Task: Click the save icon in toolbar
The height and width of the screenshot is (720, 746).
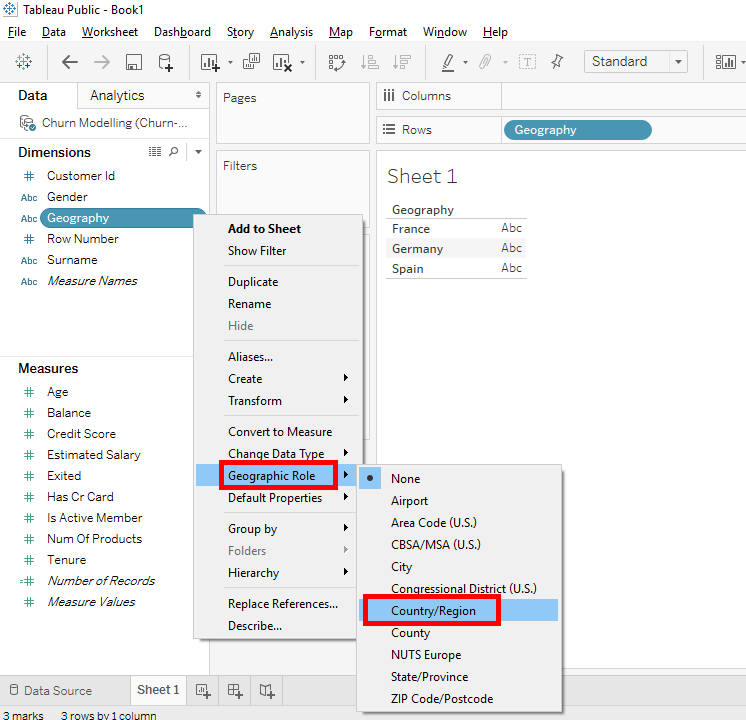Action: click(134, 62)
